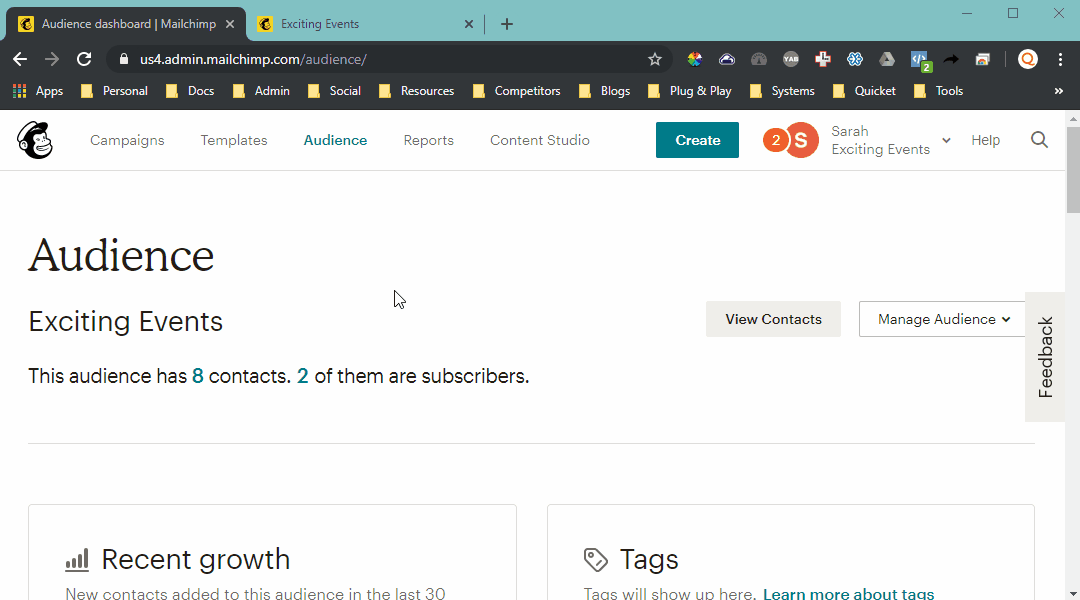Open the Help menu item
Viewport: 1080px width, 600px height.
click(986, 140)
